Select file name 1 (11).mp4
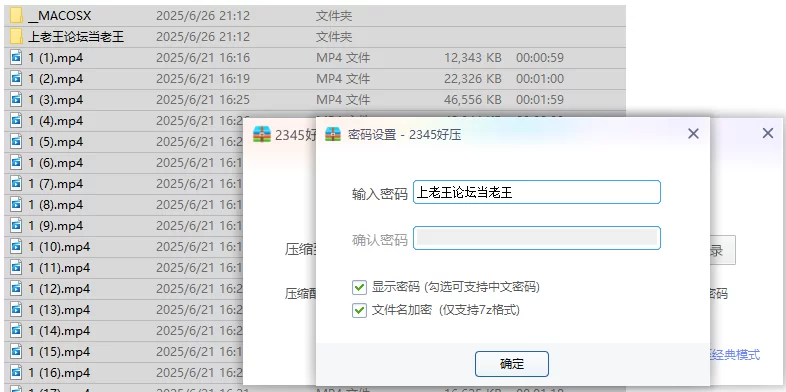 (x=59, y=268)
